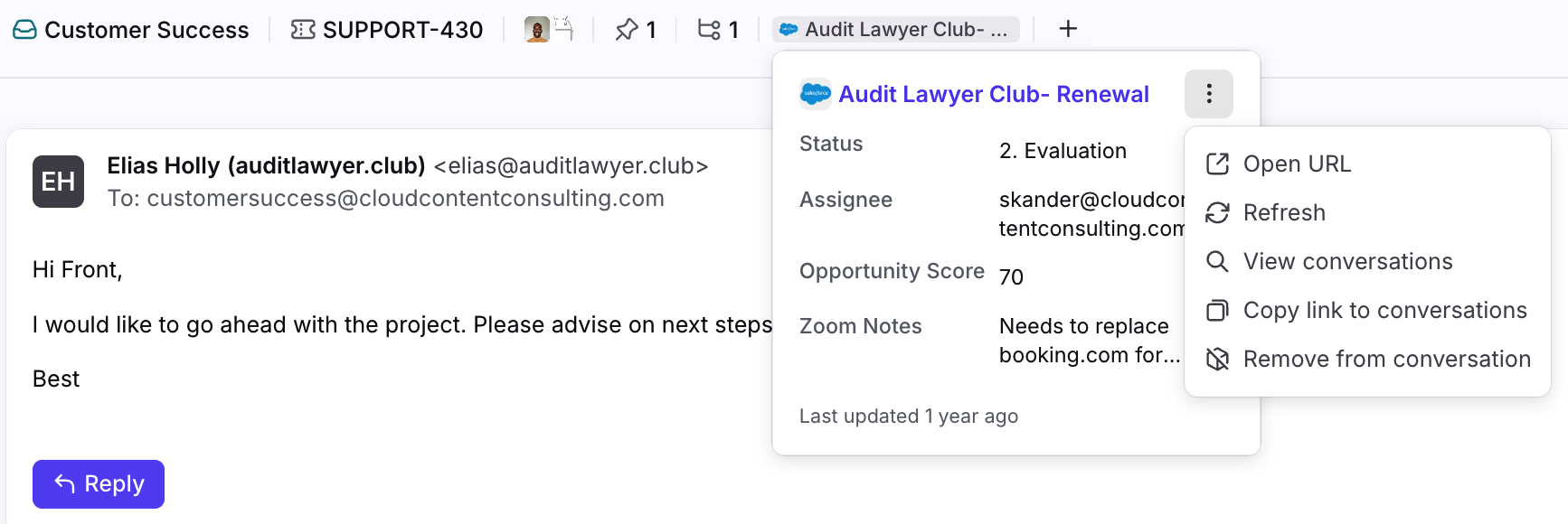Toggle the three-dot more options menu

1209,94
